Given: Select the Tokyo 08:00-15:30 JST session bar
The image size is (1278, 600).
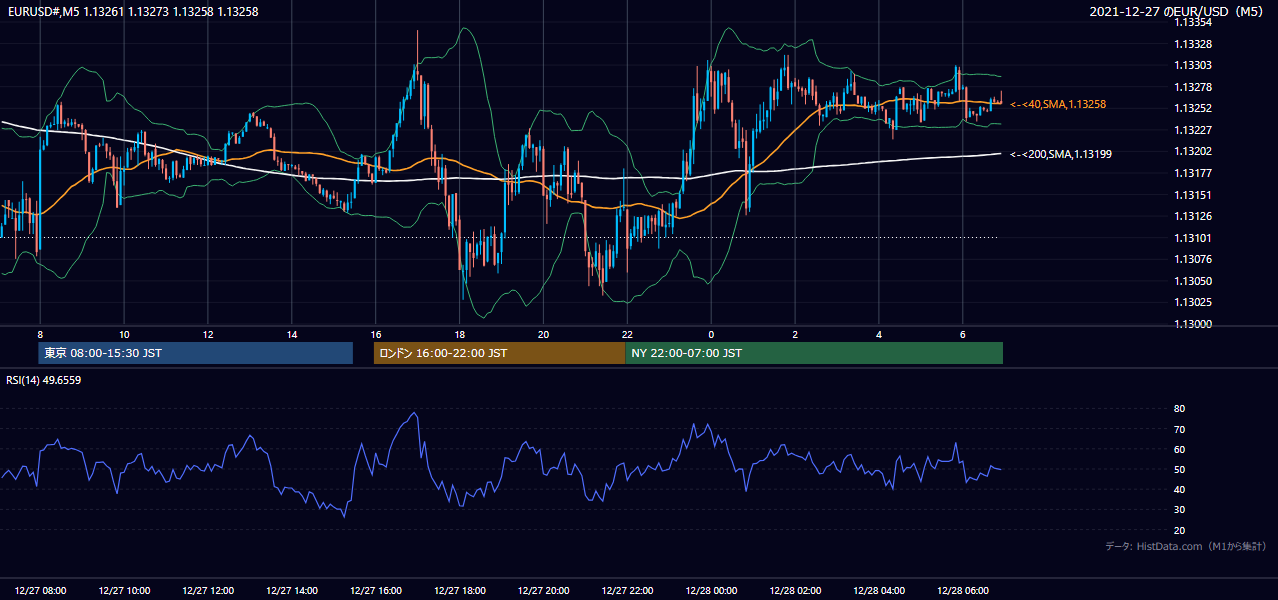Looking at the screenshot, I should point(196,353).
